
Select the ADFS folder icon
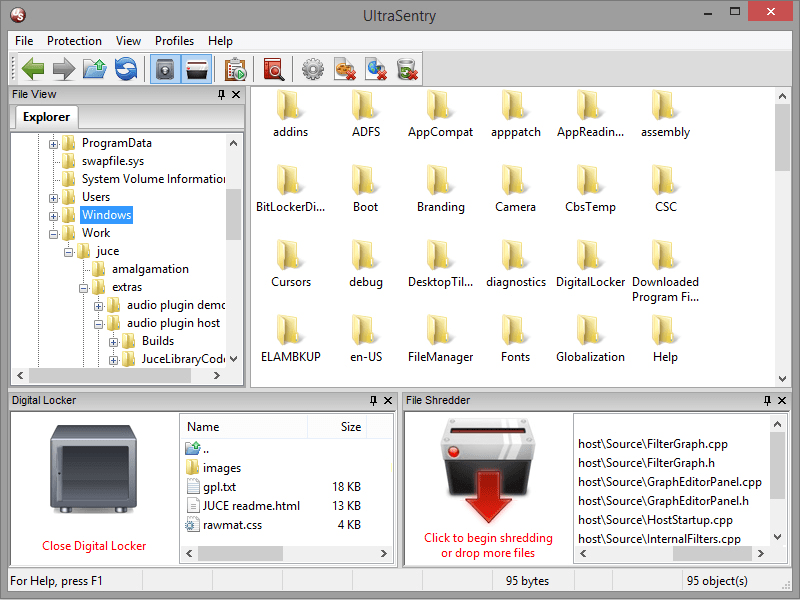pos(366,113)
